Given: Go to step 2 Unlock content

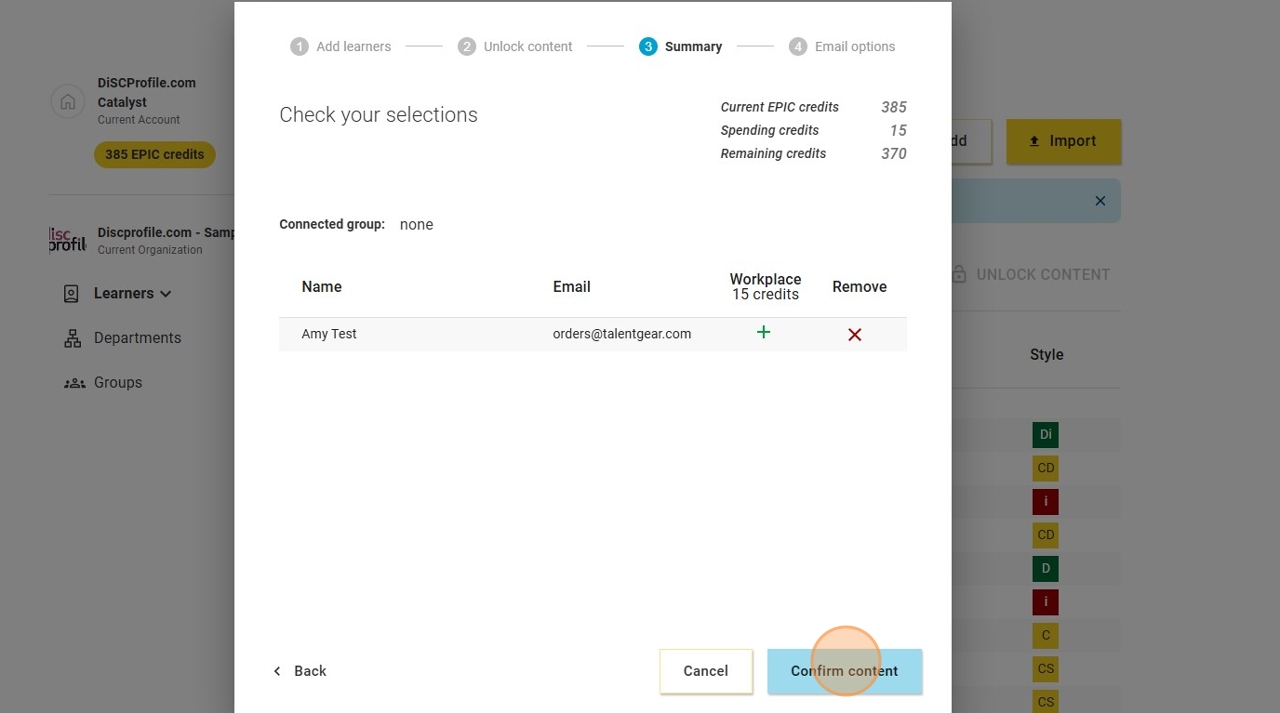Looking at the screenshot, I should point(515,46).
